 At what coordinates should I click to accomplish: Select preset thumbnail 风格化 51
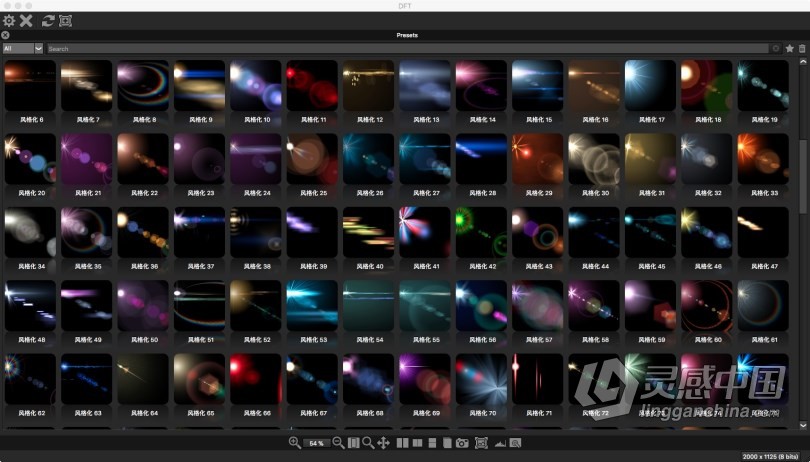click(199, 305)
